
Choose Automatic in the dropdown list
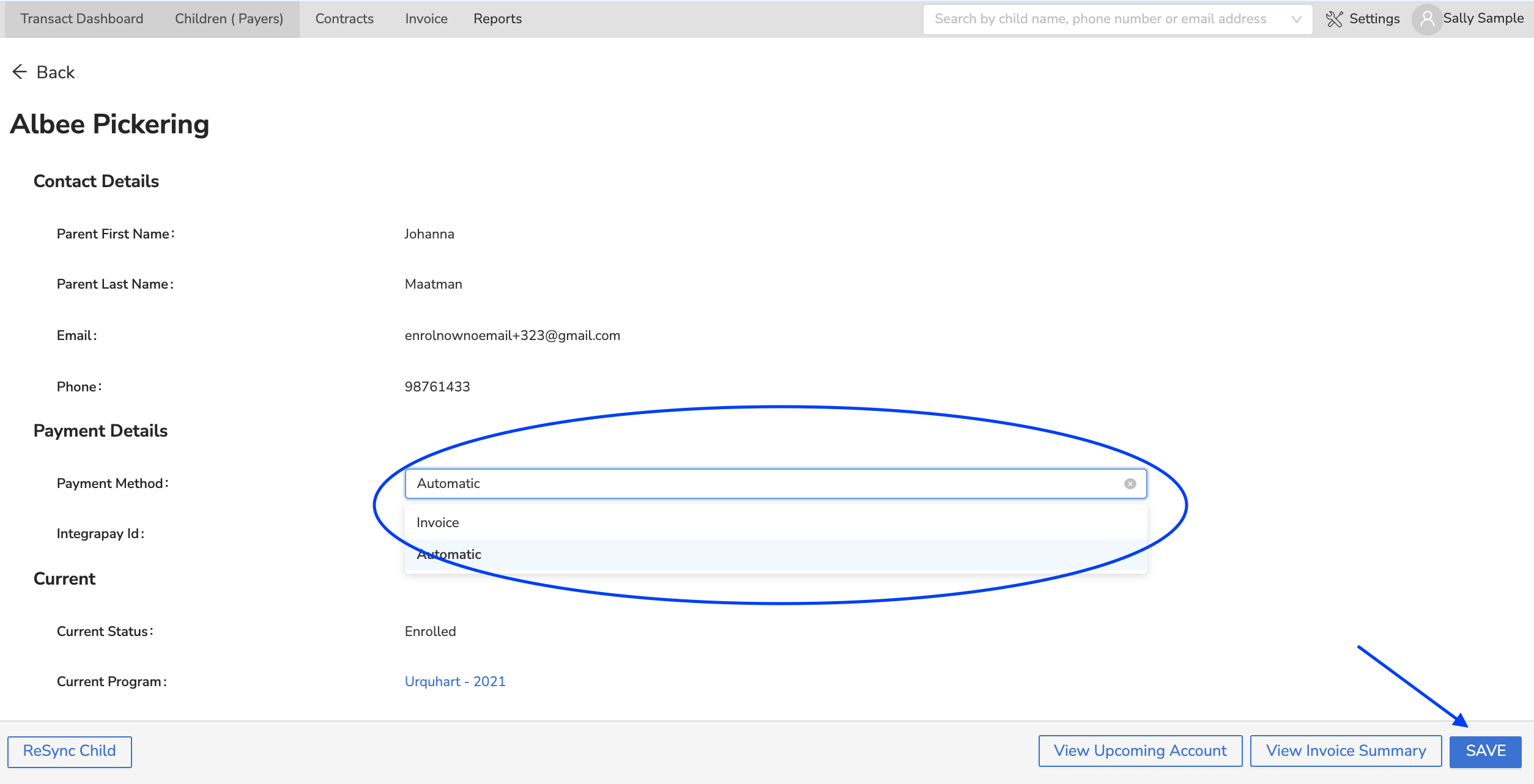[x=450, y=555]
